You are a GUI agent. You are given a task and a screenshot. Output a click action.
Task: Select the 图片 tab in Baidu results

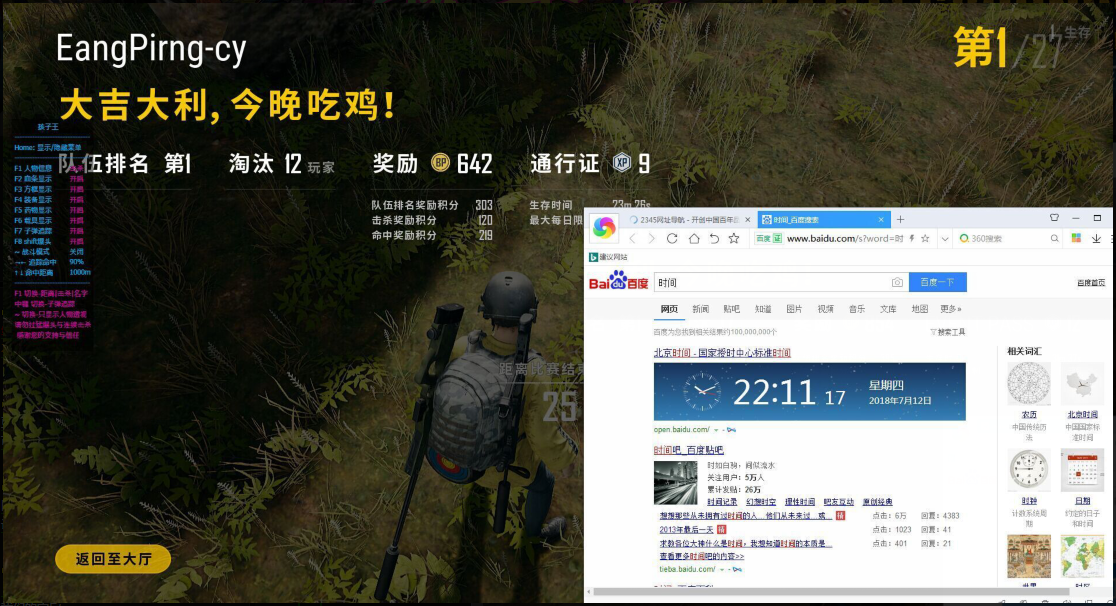point(794,309)
